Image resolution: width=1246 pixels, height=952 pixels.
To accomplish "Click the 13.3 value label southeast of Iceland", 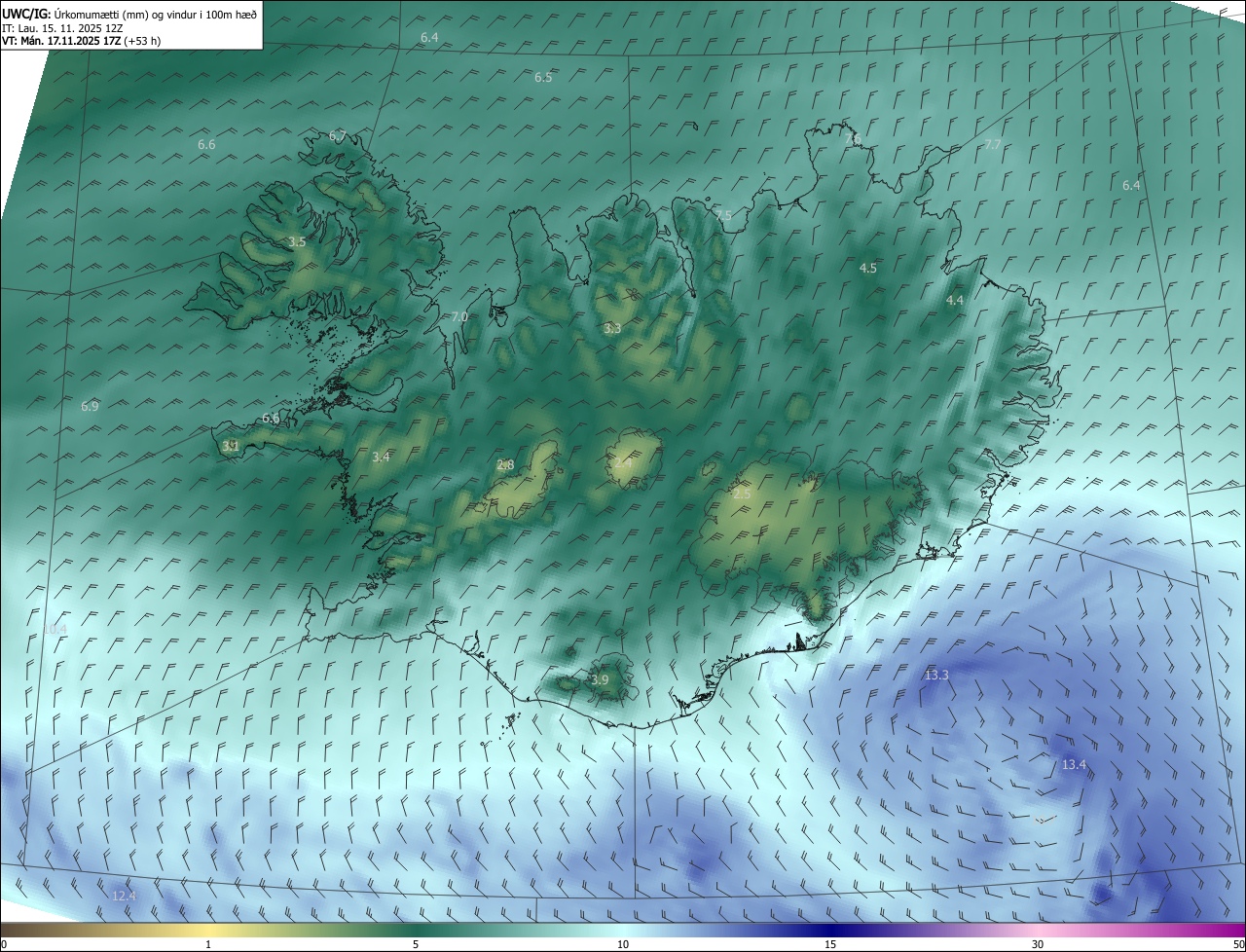I will pos(936,675).
